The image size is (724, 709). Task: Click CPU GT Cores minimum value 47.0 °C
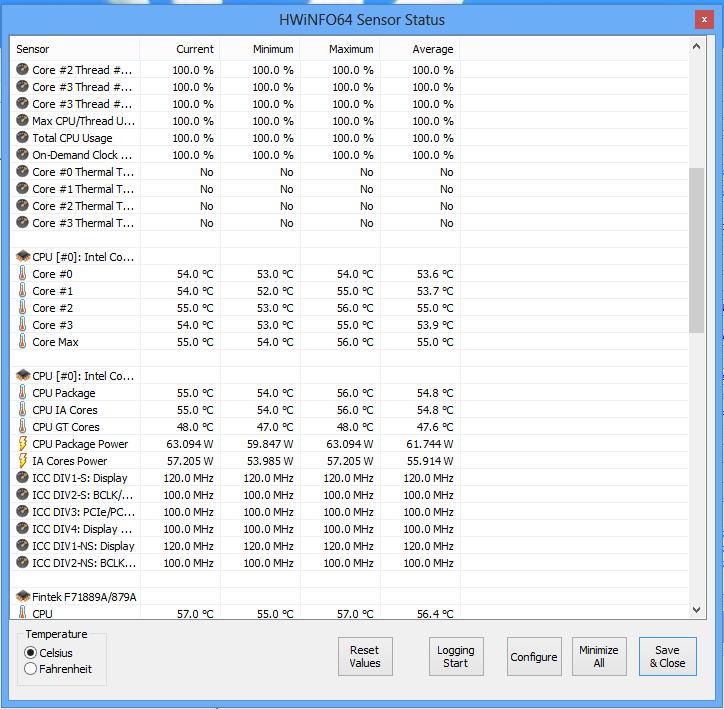click(x=275, y=427)
